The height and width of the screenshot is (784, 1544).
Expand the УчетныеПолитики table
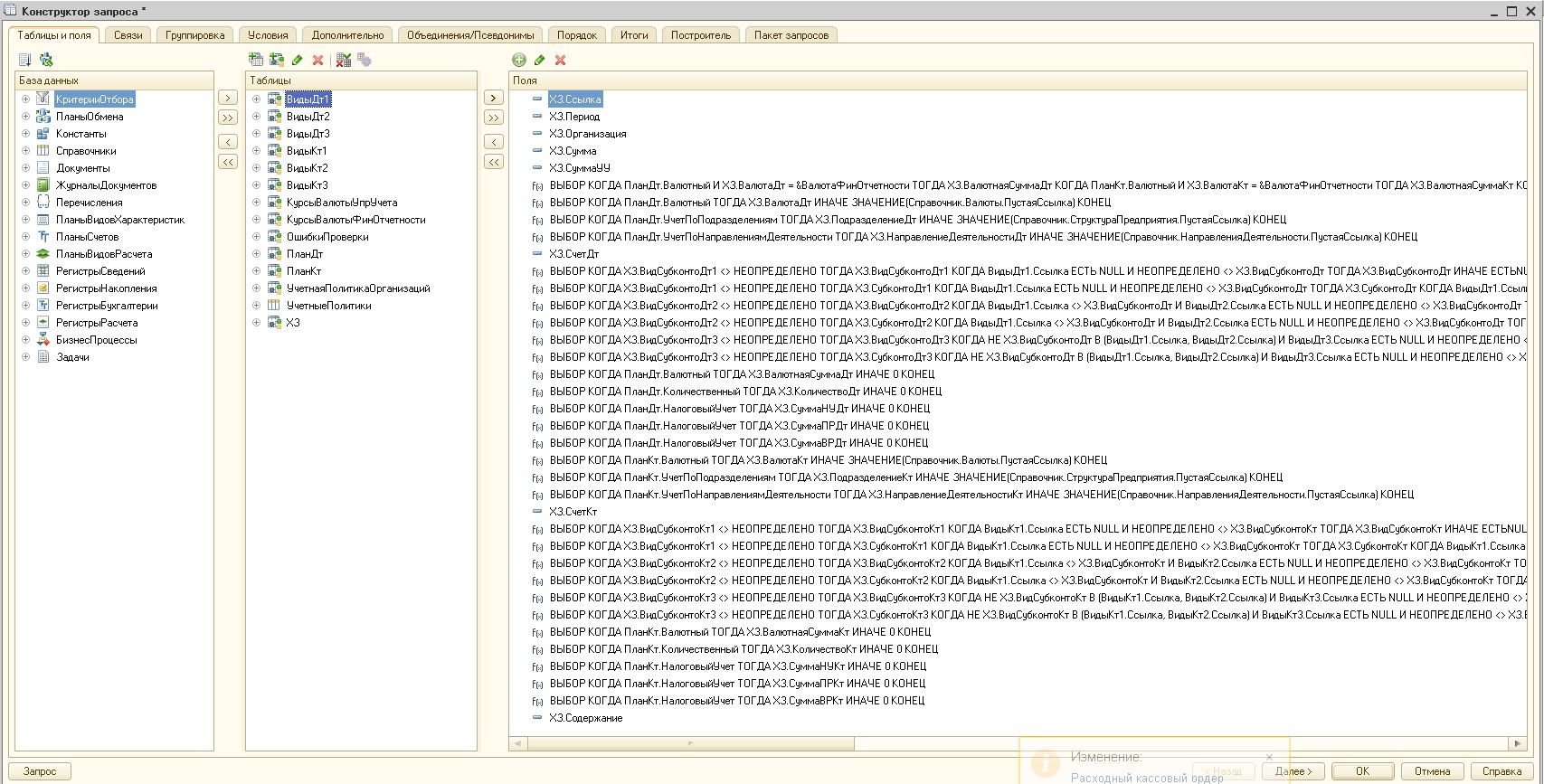256,305
